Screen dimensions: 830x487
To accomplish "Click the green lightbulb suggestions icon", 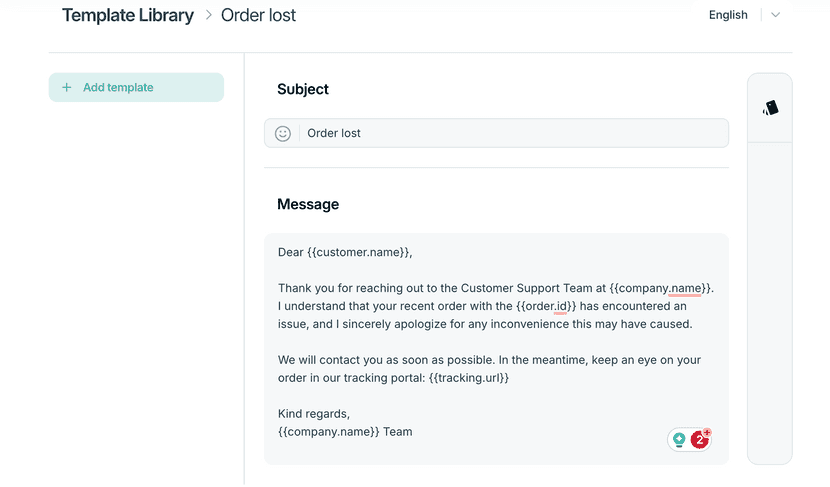I will click(x=679, y=439).
